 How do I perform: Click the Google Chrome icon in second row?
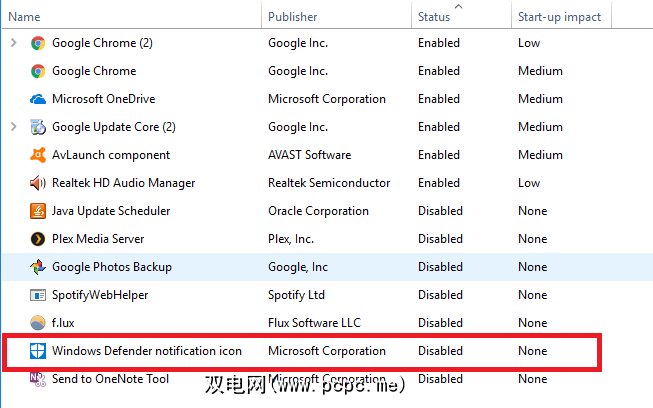38,71
